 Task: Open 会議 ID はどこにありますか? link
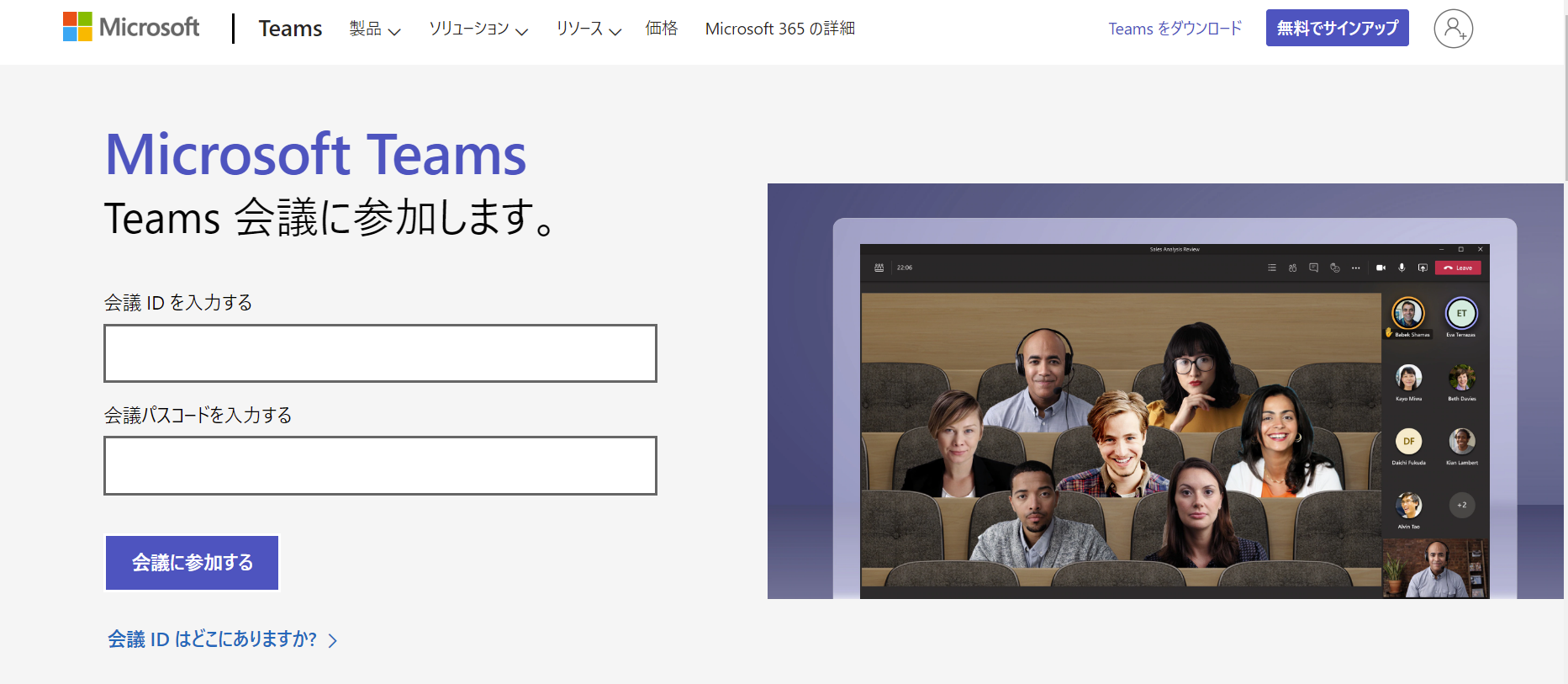[x=223, y=639]
